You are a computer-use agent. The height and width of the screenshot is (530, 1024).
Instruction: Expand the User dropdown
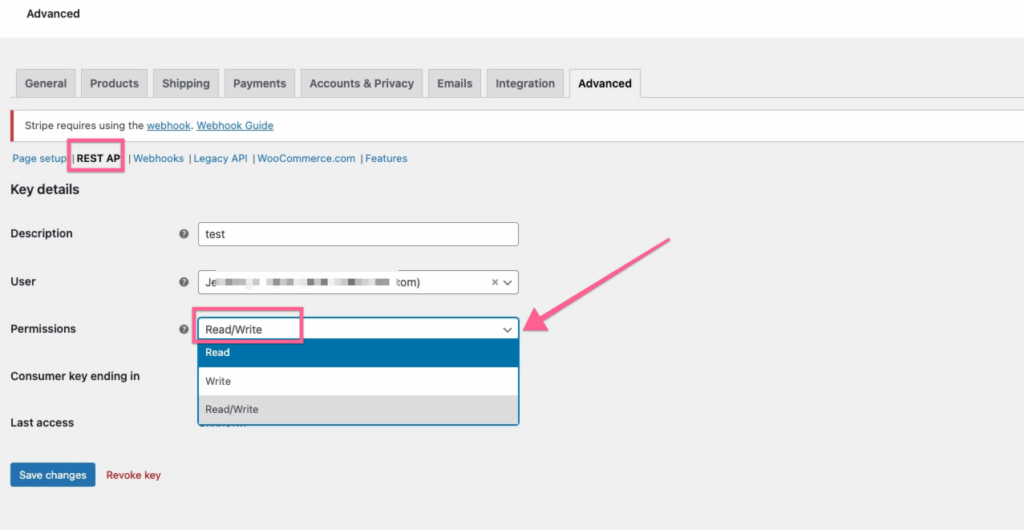click(x=507, y=282)
